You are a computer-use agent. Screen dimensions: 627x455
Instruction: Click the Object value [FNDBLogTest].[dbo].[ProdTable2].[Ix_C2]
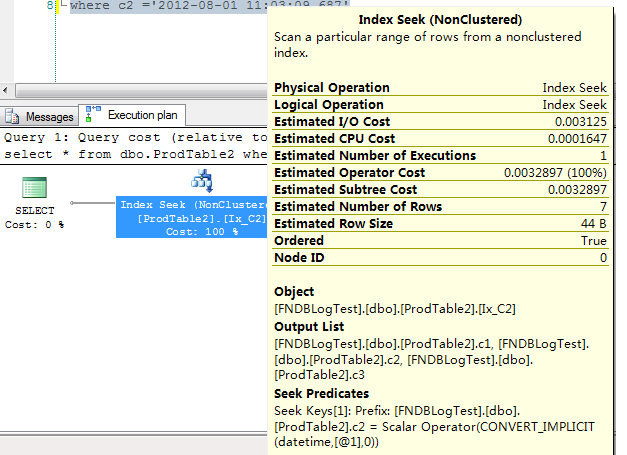[395, 309]
